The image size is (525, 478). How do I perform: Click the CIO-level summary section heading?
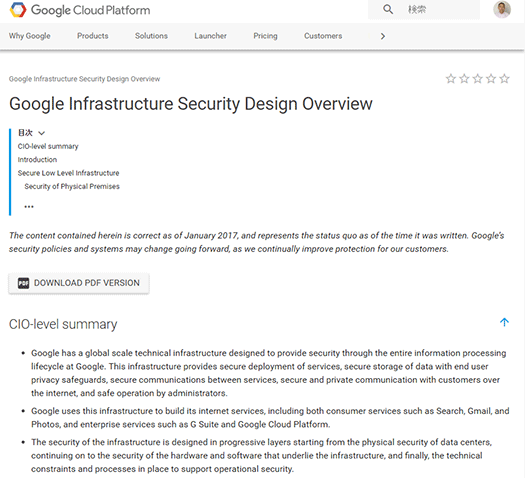pos(63,324)
